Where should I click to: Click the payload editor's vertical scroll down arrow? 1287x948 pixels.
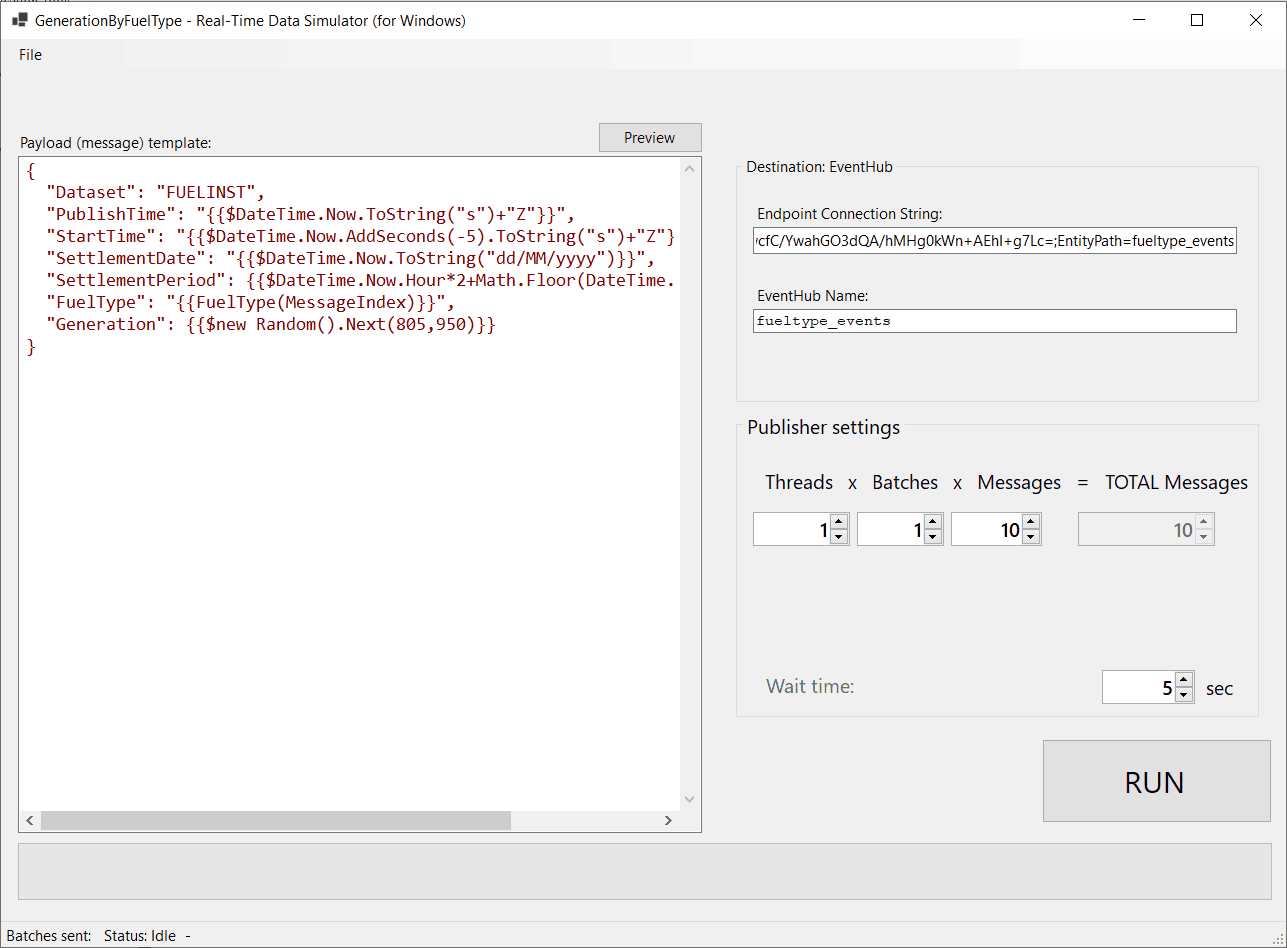[x=689, y=799]
